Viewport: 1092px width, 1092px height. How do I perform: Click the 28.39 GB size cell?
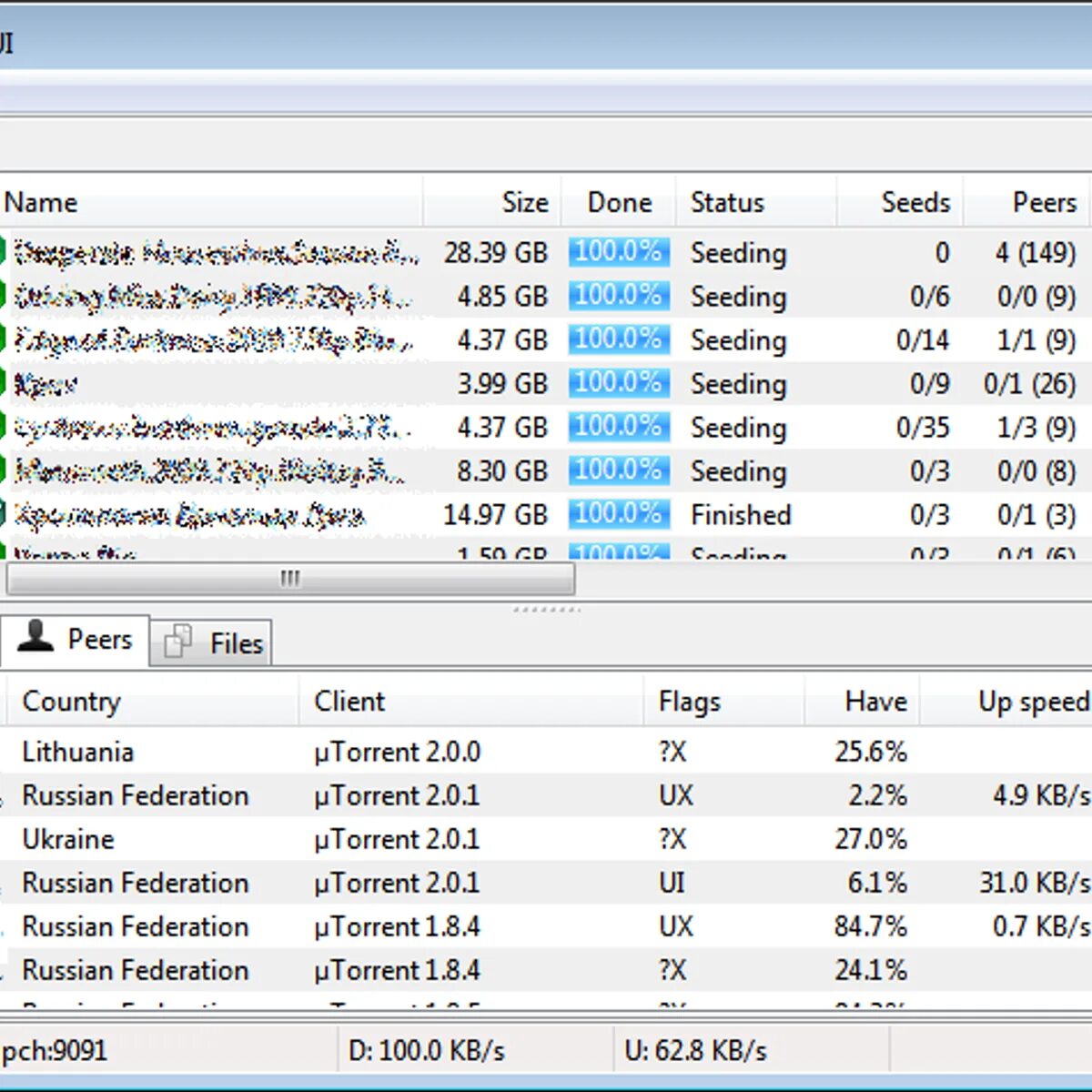[x=496, y=252]
